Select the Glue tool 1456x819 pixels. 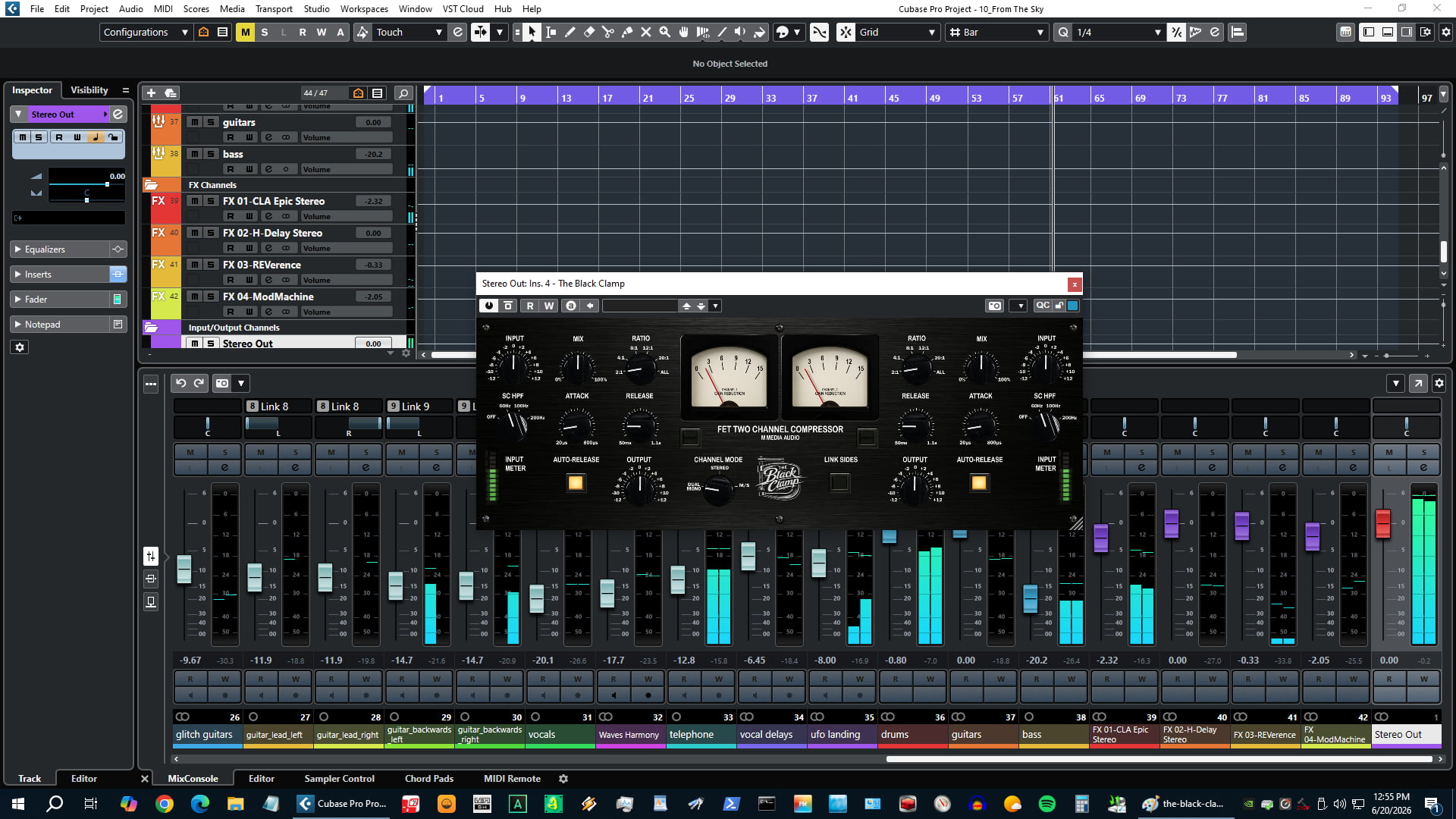(626, 32)
